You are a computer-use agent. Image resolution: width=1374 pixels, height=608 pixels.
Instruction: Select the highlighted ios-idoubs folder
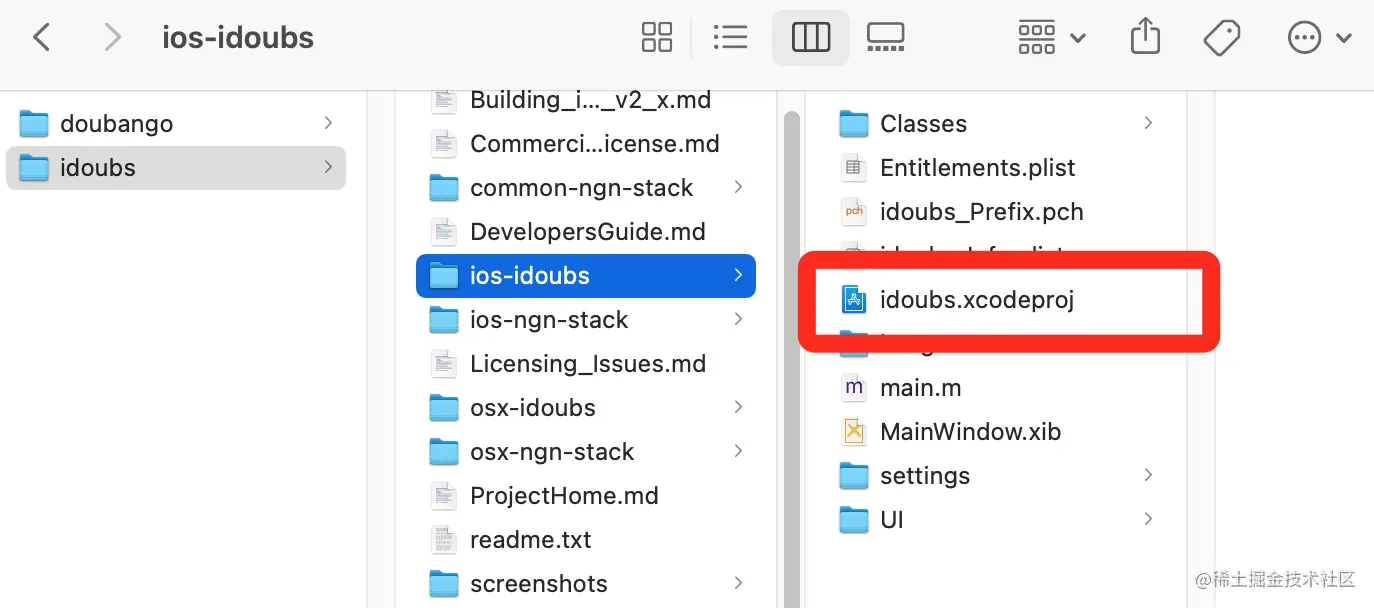tap(586, 276)
